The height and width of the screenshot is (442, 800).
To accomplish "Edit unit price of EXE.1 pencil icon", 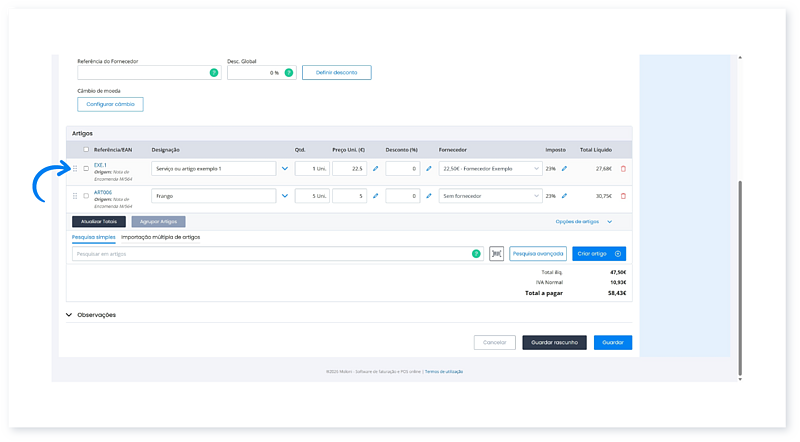I will (376, 168).
